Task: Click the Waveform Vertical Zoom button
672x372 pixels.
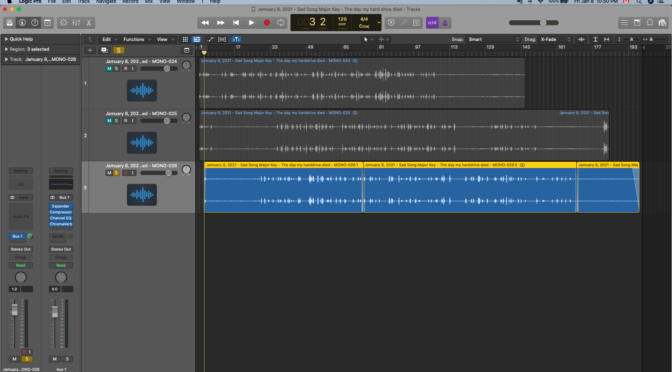Action: tap(581, 39)
